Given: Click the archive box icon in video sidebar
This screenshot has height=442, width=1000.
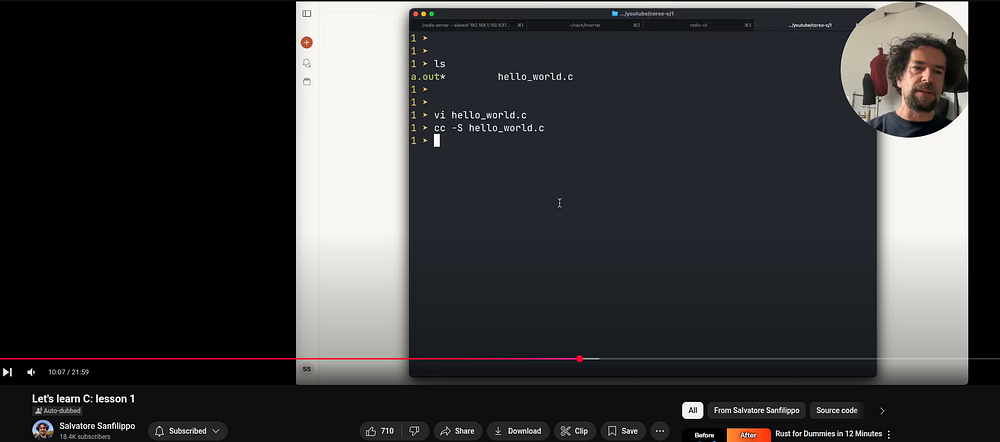Looking at the screenshot, I should (307, 82).
